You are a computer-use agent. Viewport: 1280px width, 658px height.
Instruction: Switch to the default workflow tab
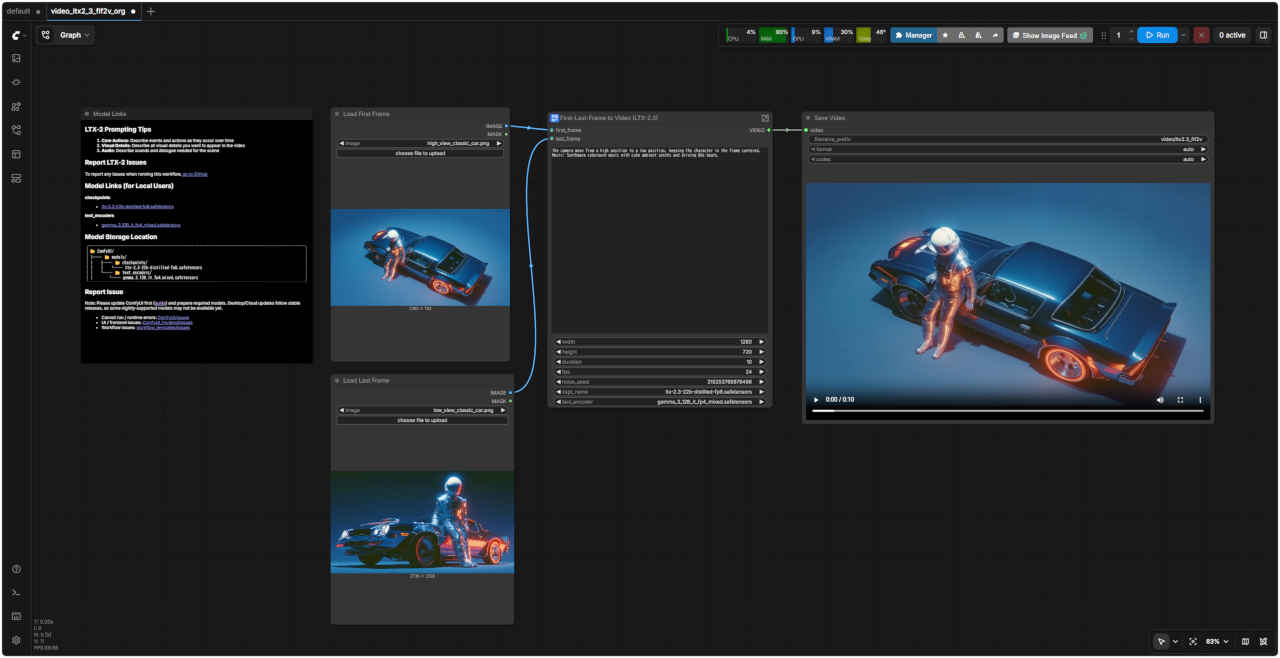point(19,11)
